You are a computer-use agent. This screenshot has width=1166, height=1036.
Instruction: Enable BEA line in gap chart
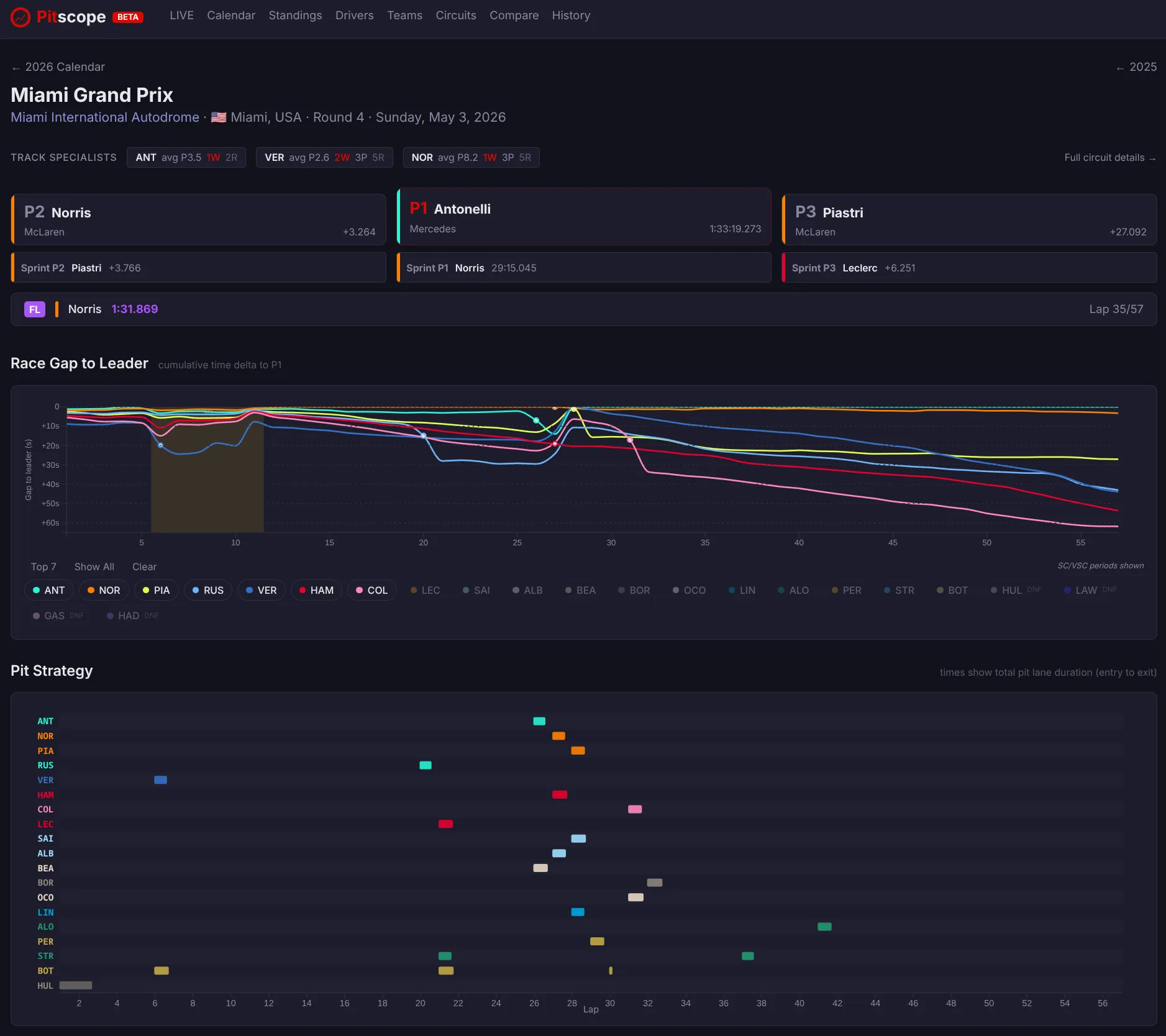click(x=580, y=590)
